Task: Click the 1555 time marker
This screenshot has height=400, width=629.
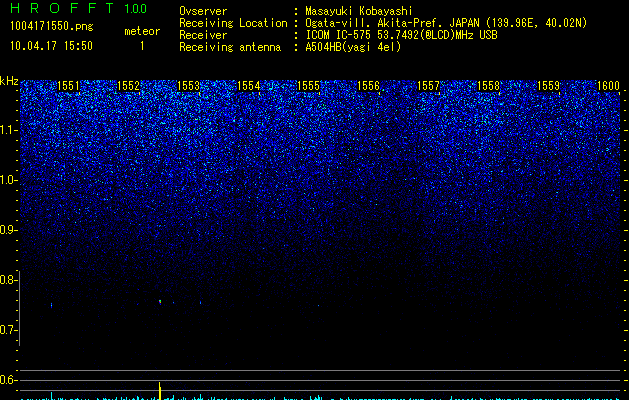Action: click(x=308, y=86)
